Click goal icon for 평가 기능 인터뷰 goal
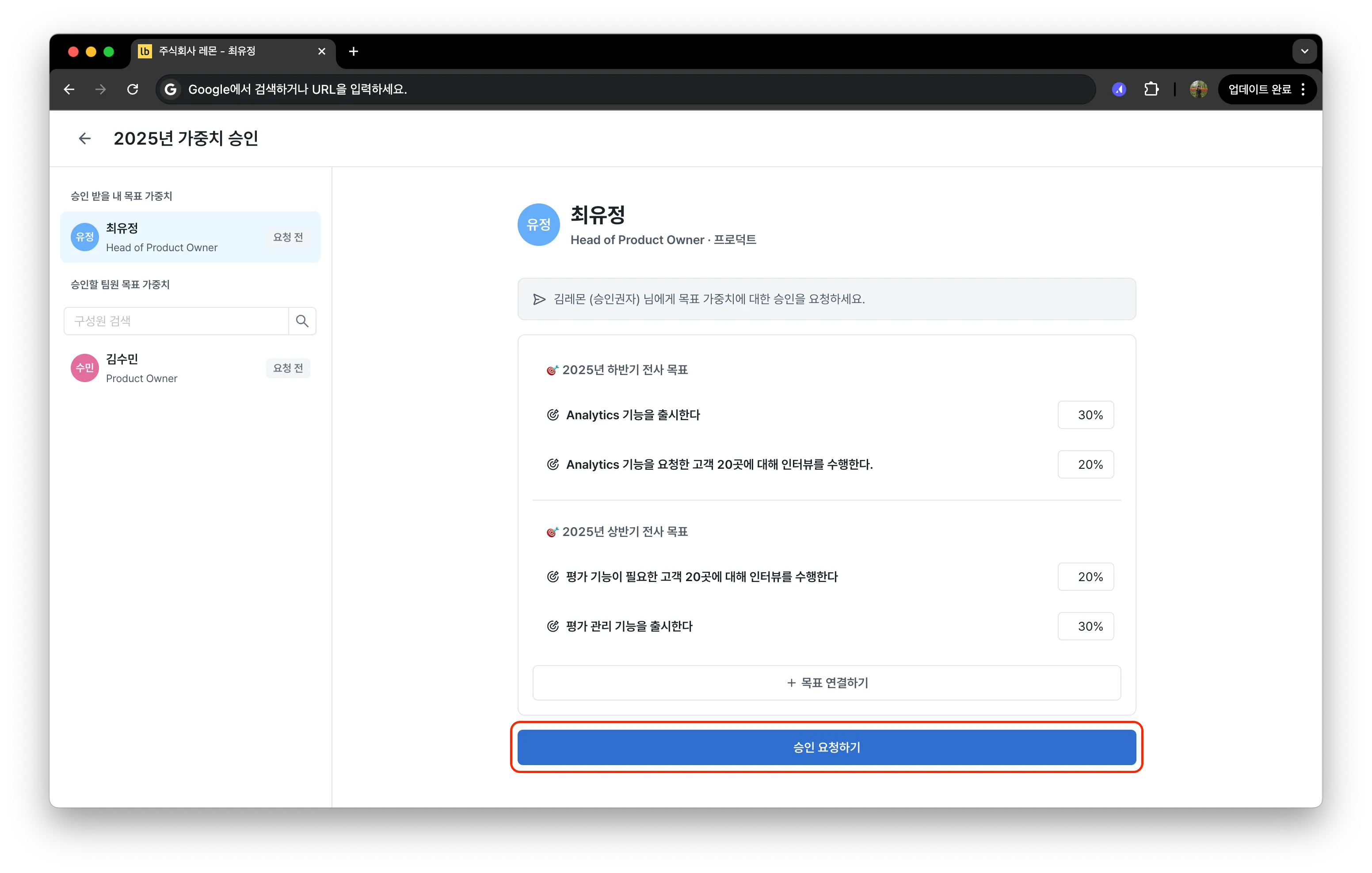 click(553, 577)
